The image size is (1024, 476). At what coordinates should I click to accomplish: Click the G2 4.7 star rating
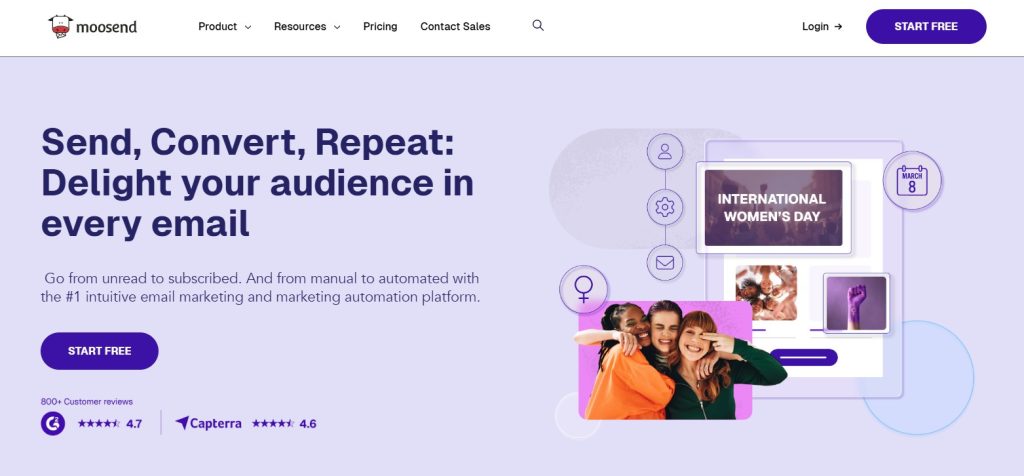coord(110,424)
